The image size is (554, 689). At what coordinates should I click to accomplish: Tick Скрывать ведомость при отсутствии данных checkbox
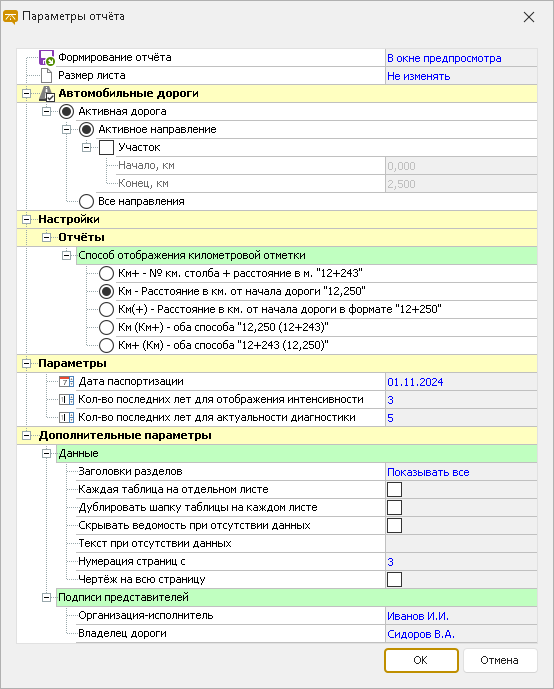pos(394,526)
